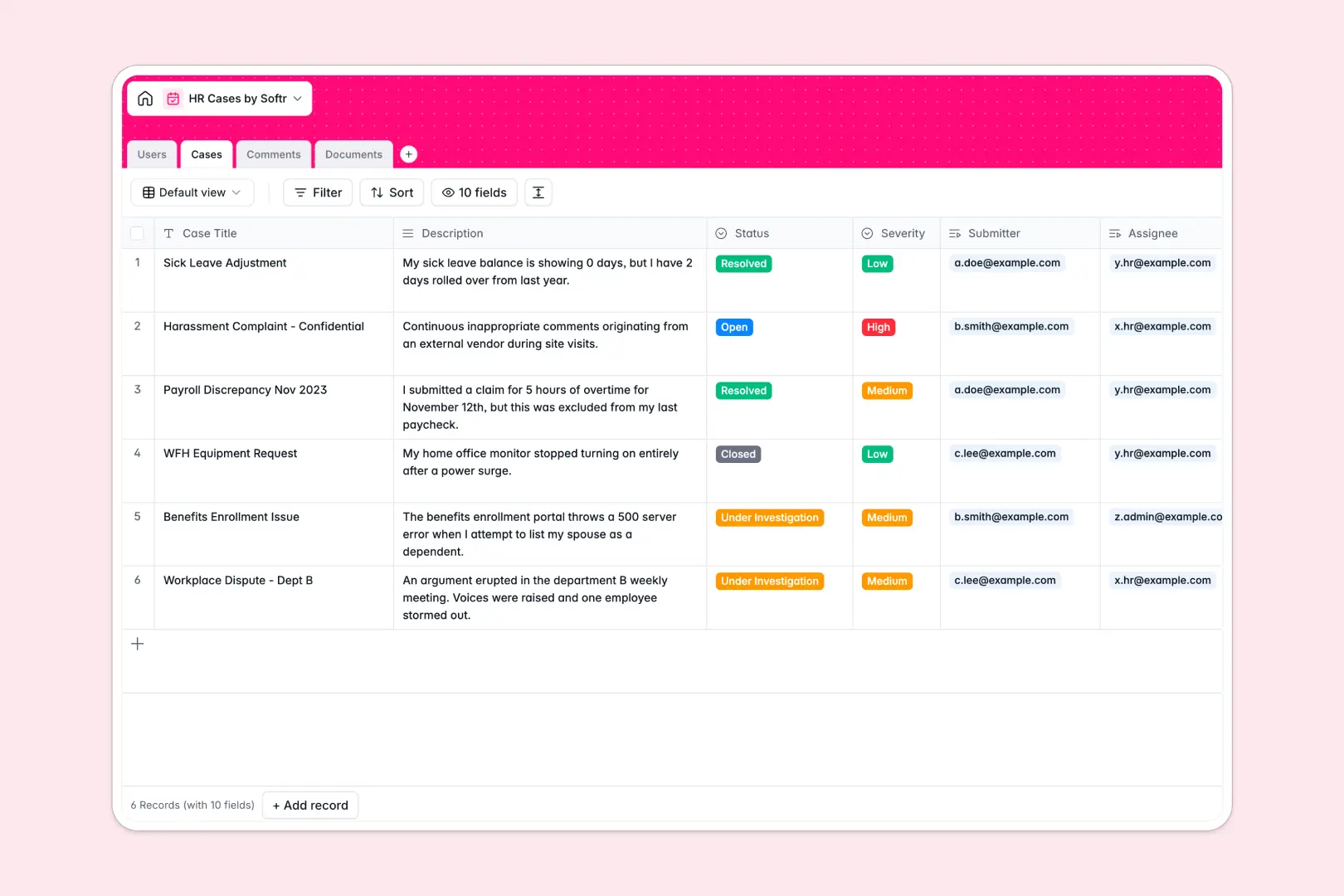Viewport: 1344px width, 896px height.
Task: Select the checkbox on the Payroll Discrepancy row
Action: click(138, 390)
